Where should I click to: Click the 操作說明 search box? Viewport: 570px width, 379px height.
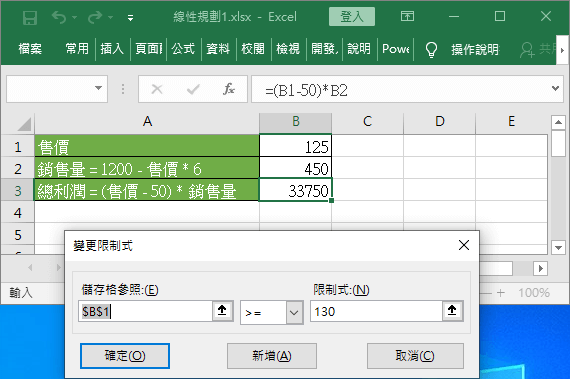click(x=475, y=49)
